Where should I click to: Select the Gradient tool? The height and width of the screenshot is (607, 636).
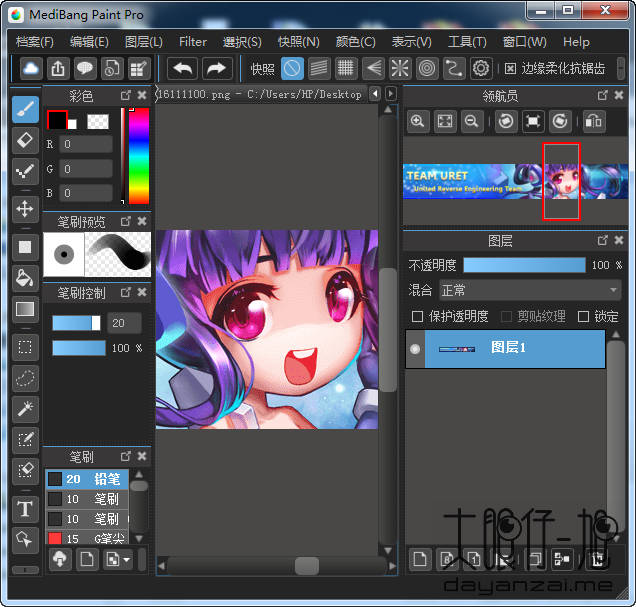point(25,309)
